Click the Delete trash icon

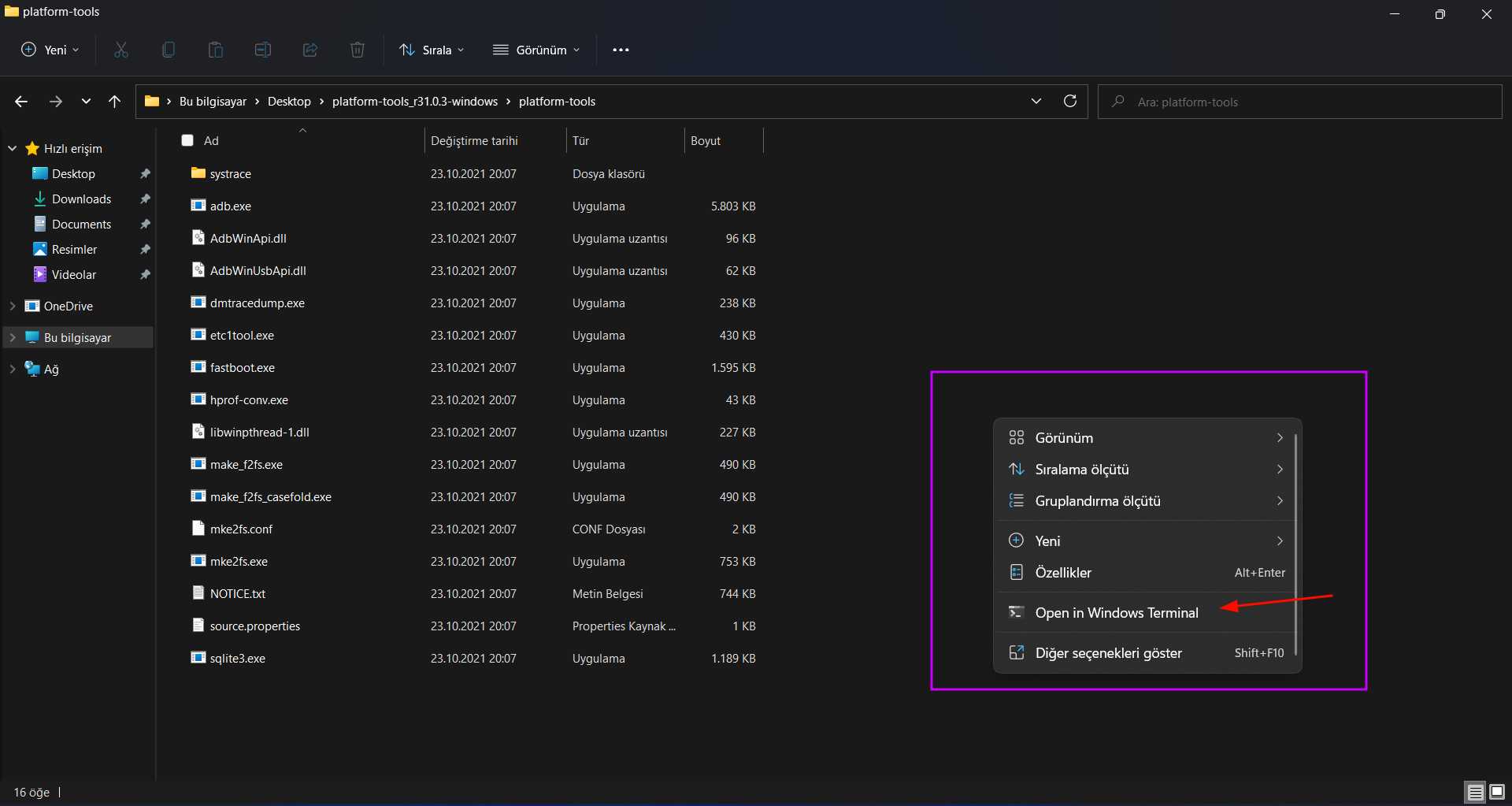(x=358, y=50)
